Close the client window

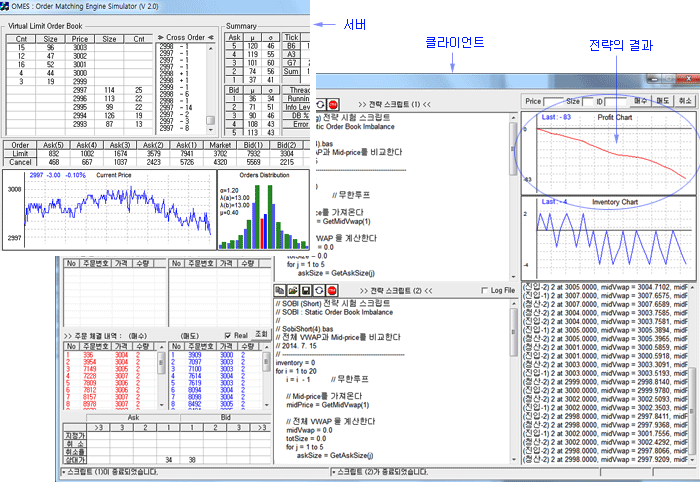tap(688, 79)
